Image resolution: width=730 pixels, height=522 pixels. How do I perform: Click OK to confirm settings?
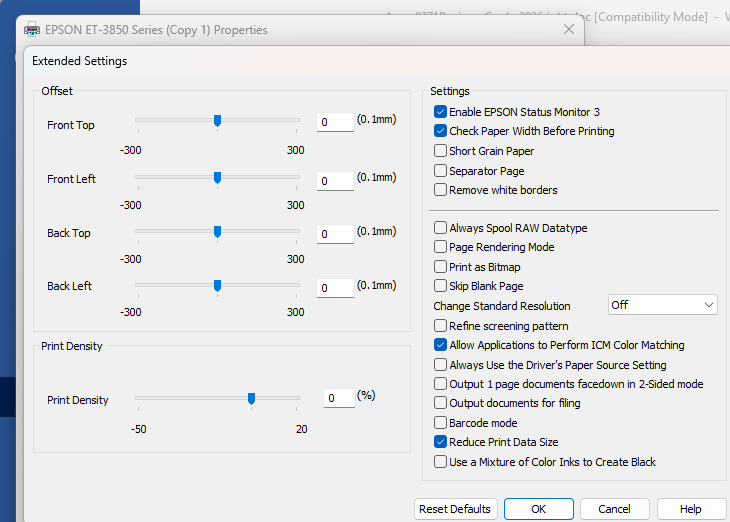tap(538, 509)
